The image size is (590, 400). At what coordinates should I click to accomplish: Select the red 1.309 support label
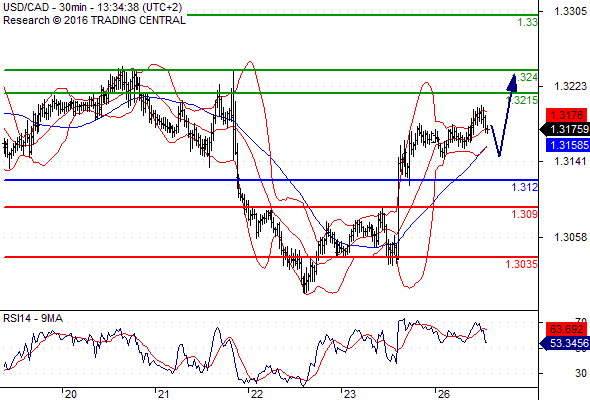pyautogui.click(x=525, y=214)
